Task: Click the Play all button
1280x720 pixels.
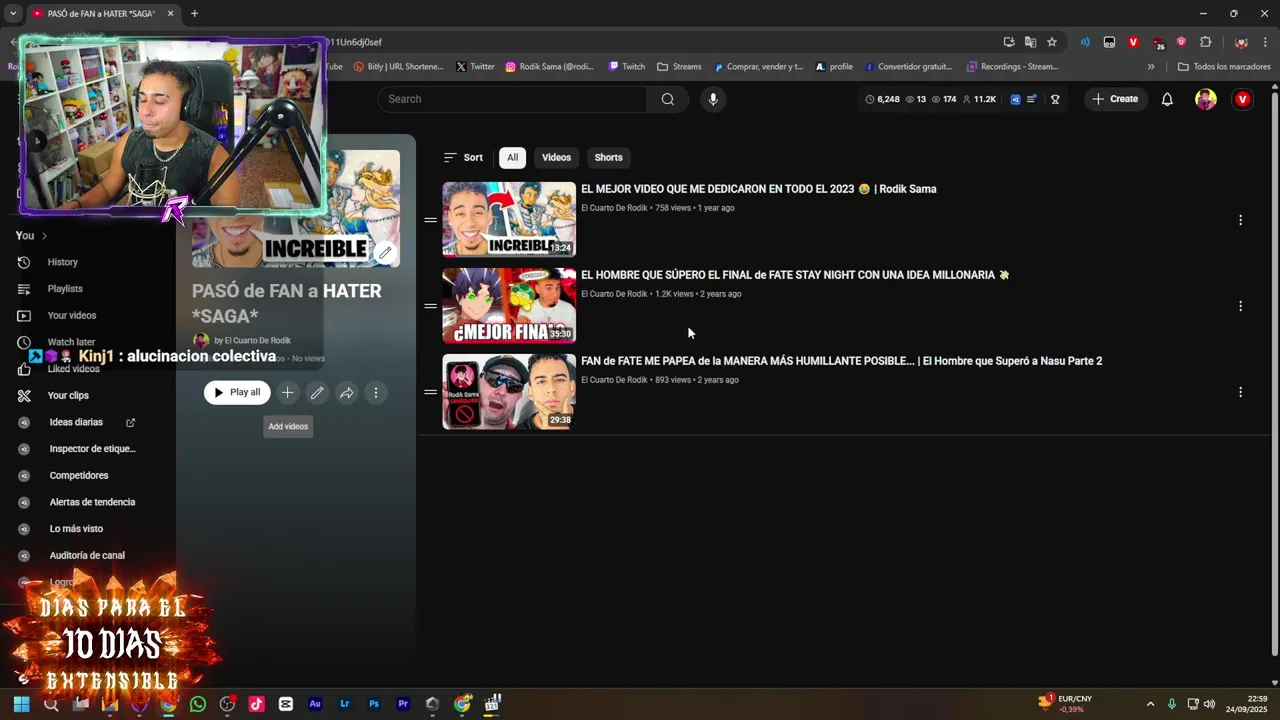Action: (237, 393)
